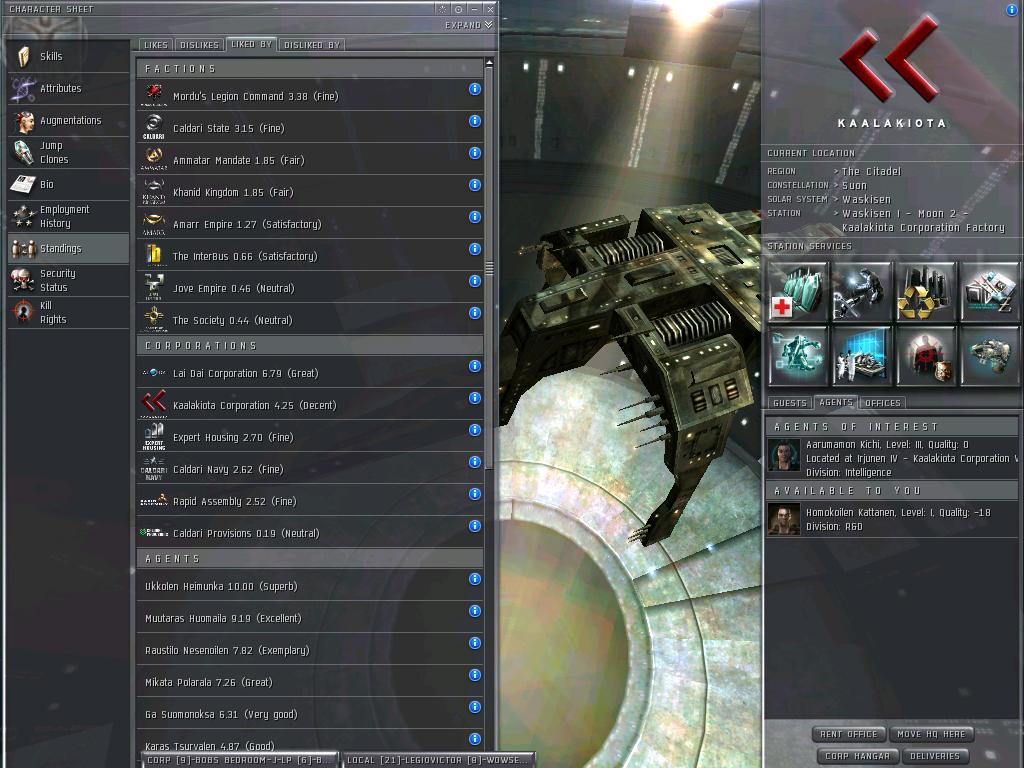Open the ship insurance station service
The height and width of the screenshot is (768, 1024).
click(x=989, y=356)
